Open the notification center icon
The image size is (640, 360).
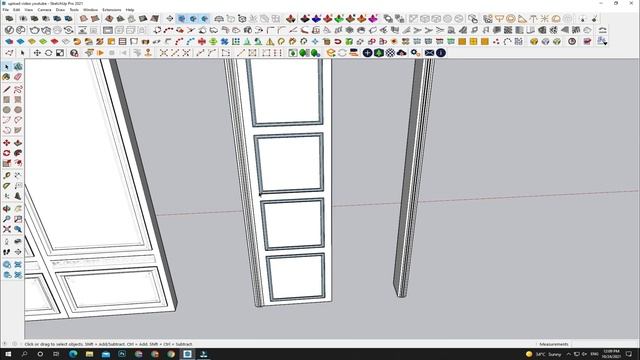pyautogui.click(x=629, y=354)
